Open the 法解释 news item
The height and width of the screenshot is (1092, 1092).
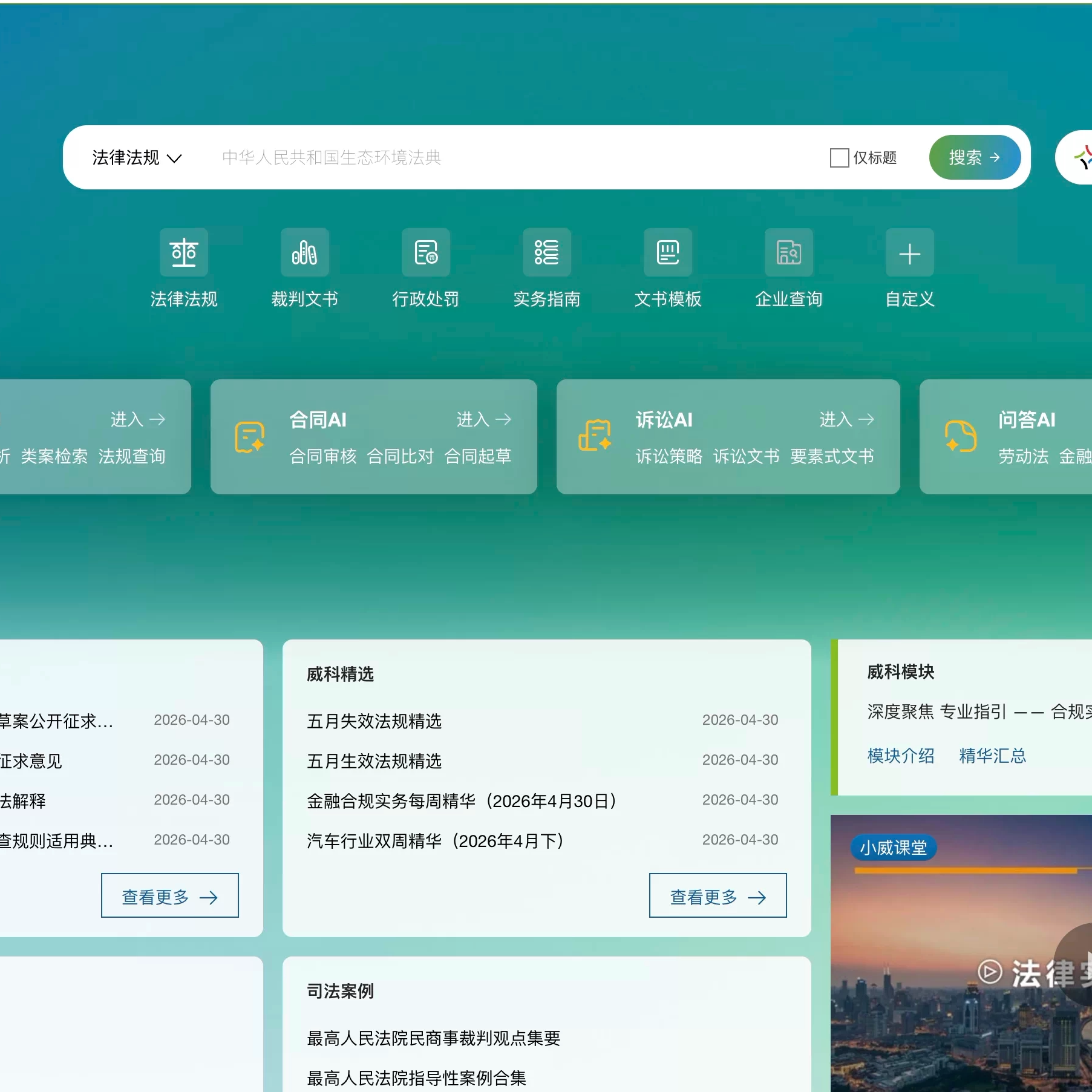[23, 800]
